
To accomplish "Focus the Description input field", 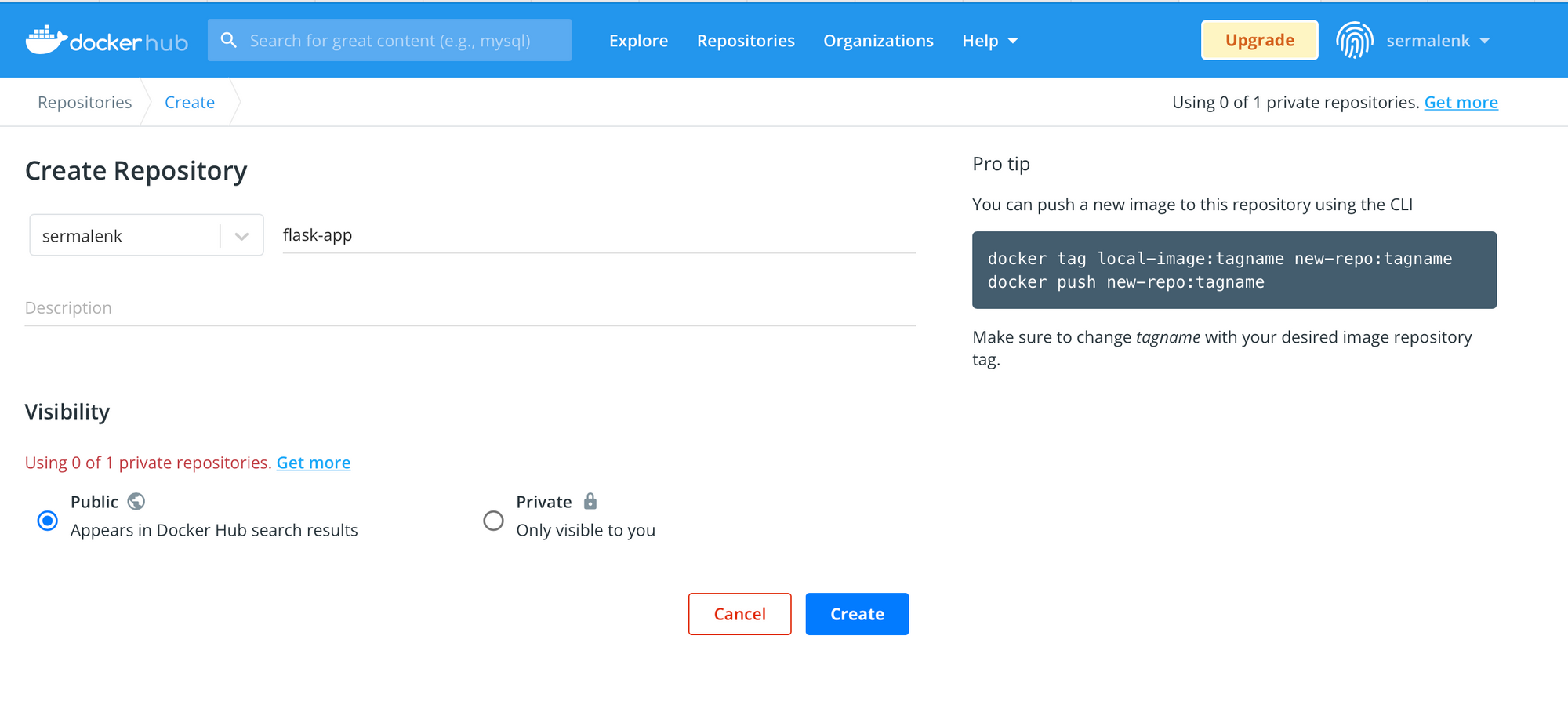I will coord(470,307).
